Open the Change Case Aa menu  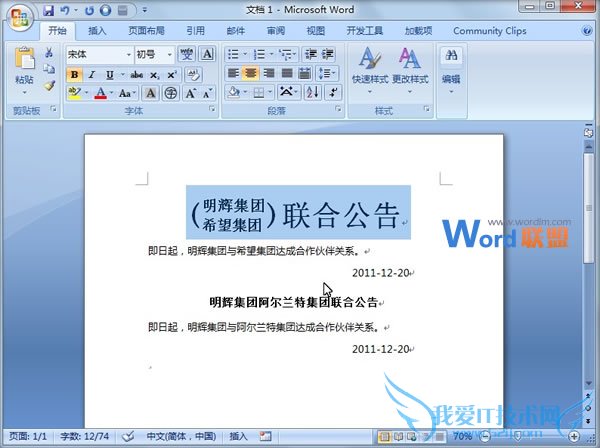[x=127, y=93]
